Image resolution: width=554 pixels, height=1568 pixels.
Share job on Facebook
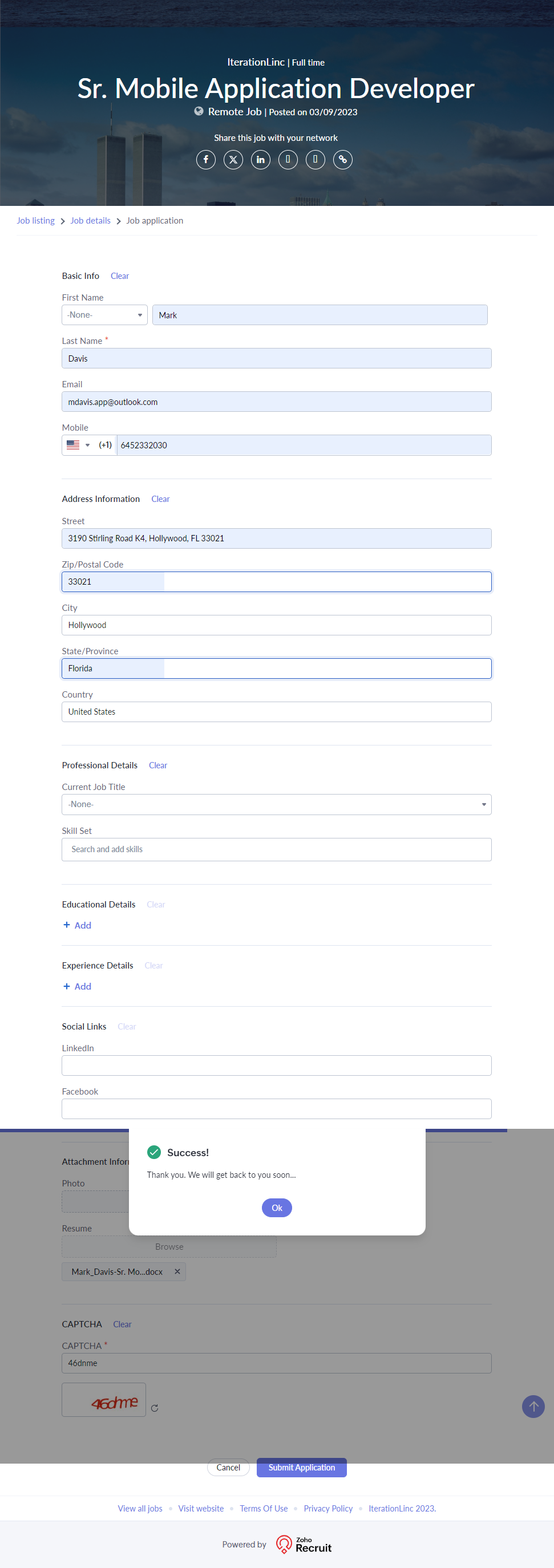pyautogui.click(x=206, y=160)
